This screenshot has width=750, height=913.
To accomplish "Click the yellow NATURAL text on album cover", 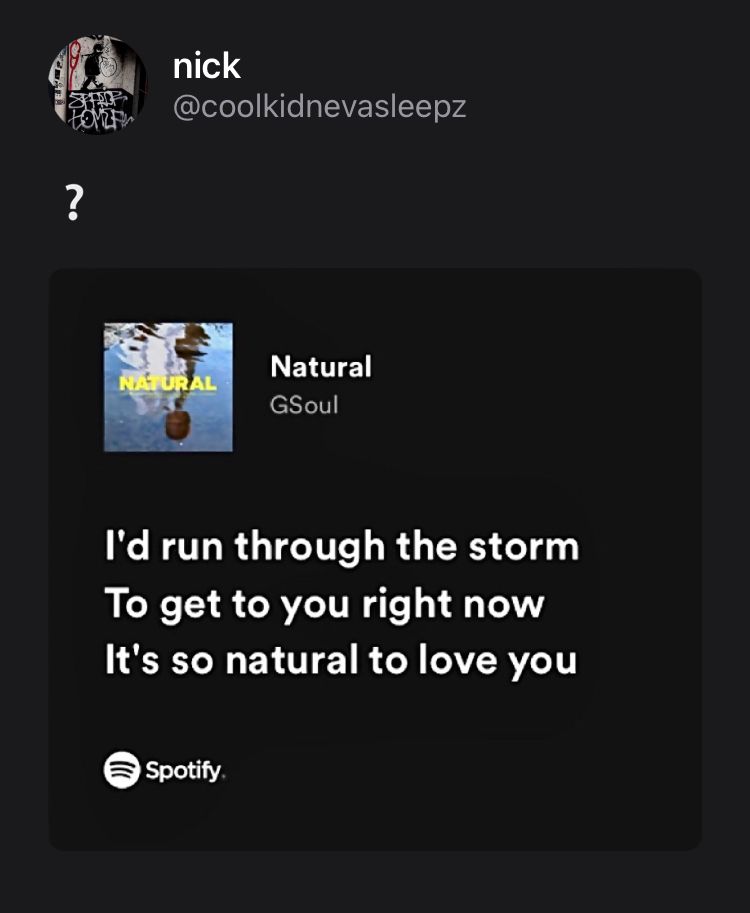I will [168, 382].
